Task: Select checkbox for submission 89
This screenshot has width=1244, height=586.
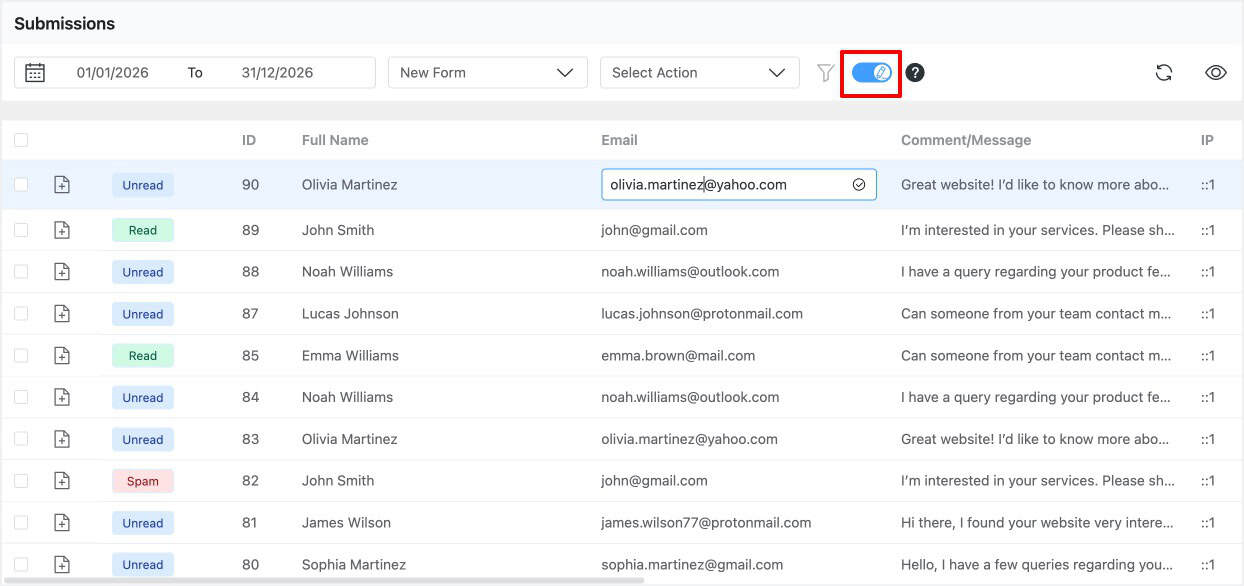Action: click(x=21, y=230)
